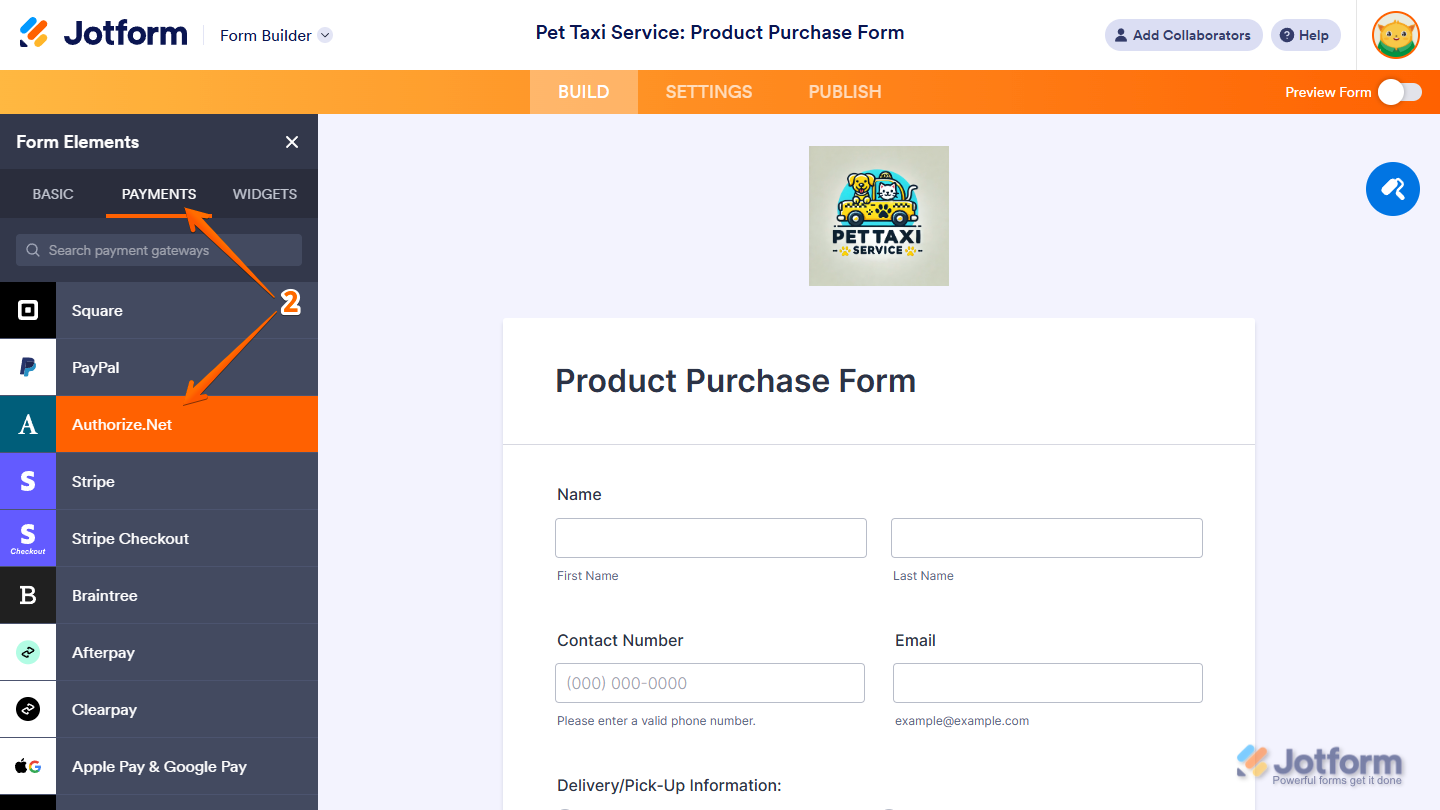
Task: Switch to the Widgets tab
Action: pyautogui.click(x=264, y=194)
